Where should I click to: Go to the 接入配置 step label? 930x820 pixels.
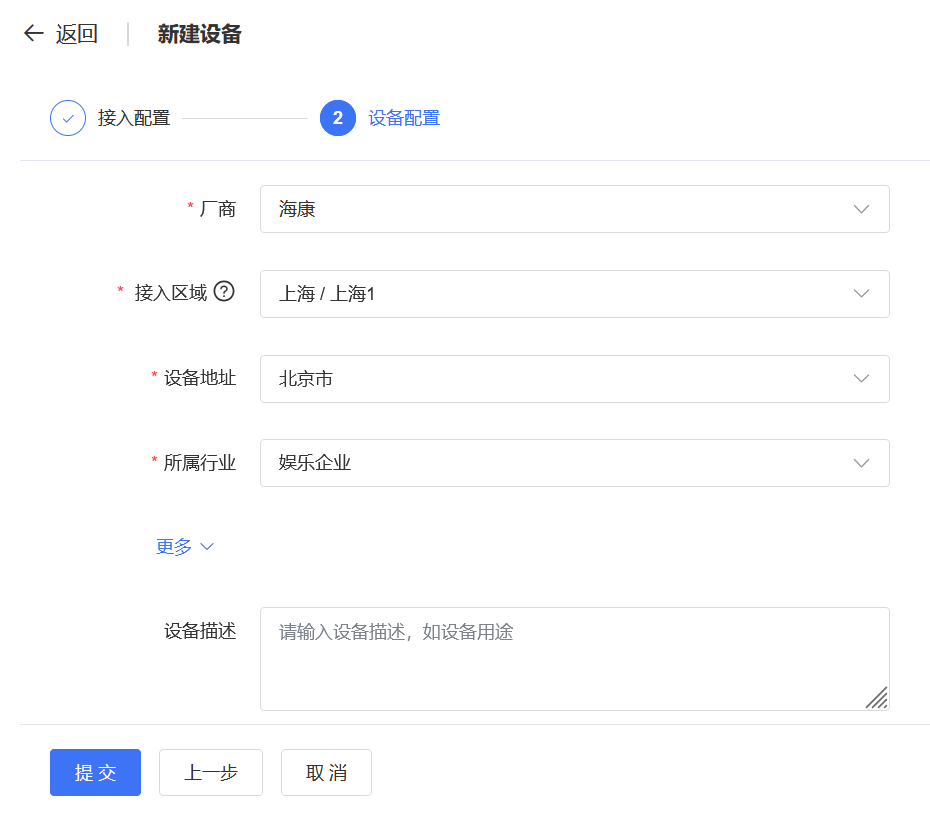tap(134, 118)
